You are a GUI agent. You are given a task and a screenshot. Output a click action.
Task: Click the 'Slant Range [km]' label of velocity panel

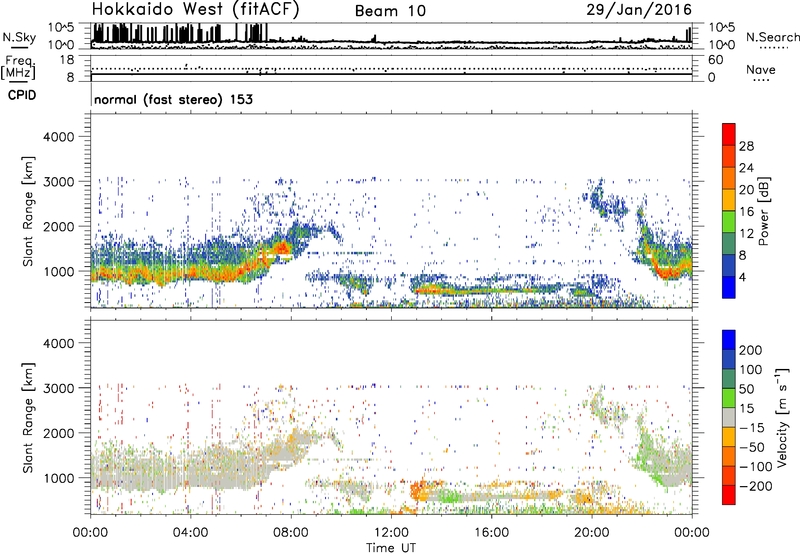tap(28, 418)
